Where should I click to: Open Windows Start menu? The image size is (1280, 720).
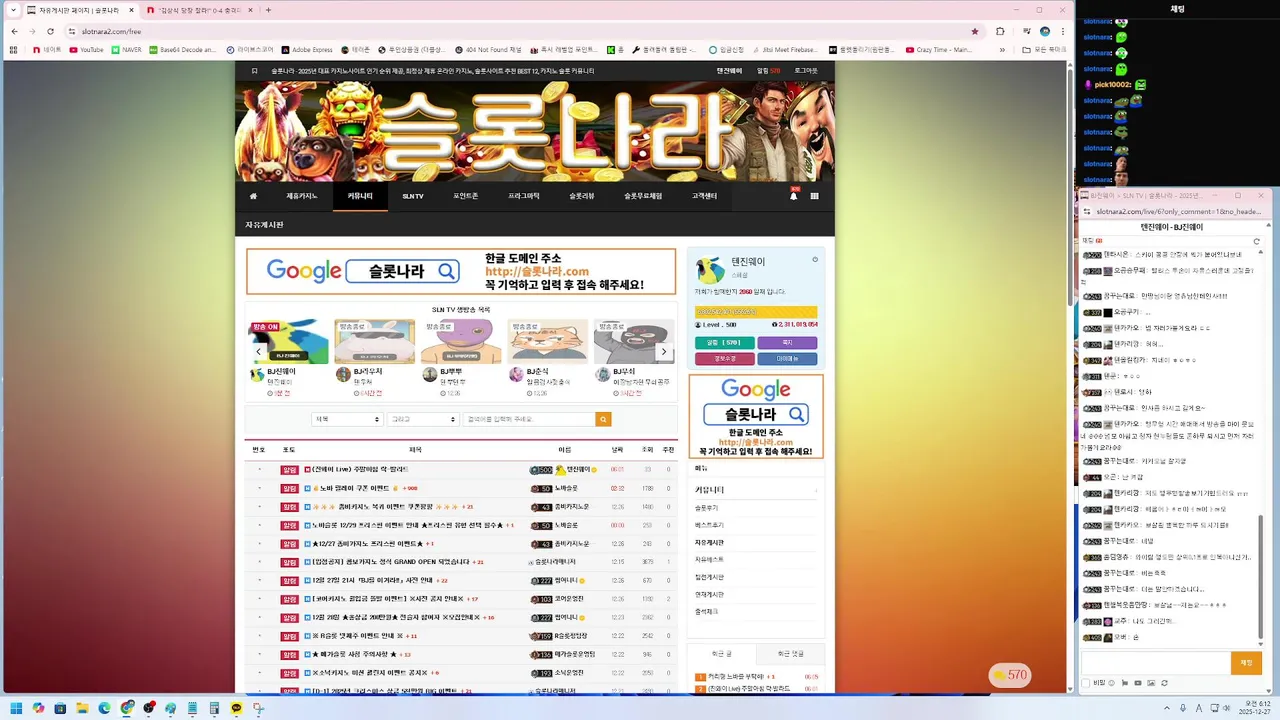[x=16, y=708]
